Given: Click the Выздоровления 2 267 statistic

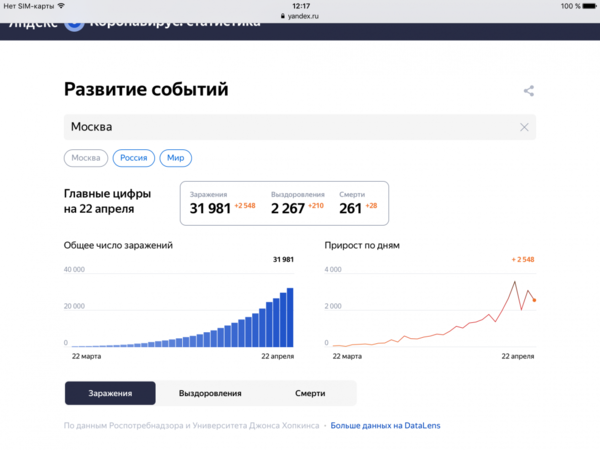Looking at the screenshot, I should pyautogui.click(x=299, y=203).
